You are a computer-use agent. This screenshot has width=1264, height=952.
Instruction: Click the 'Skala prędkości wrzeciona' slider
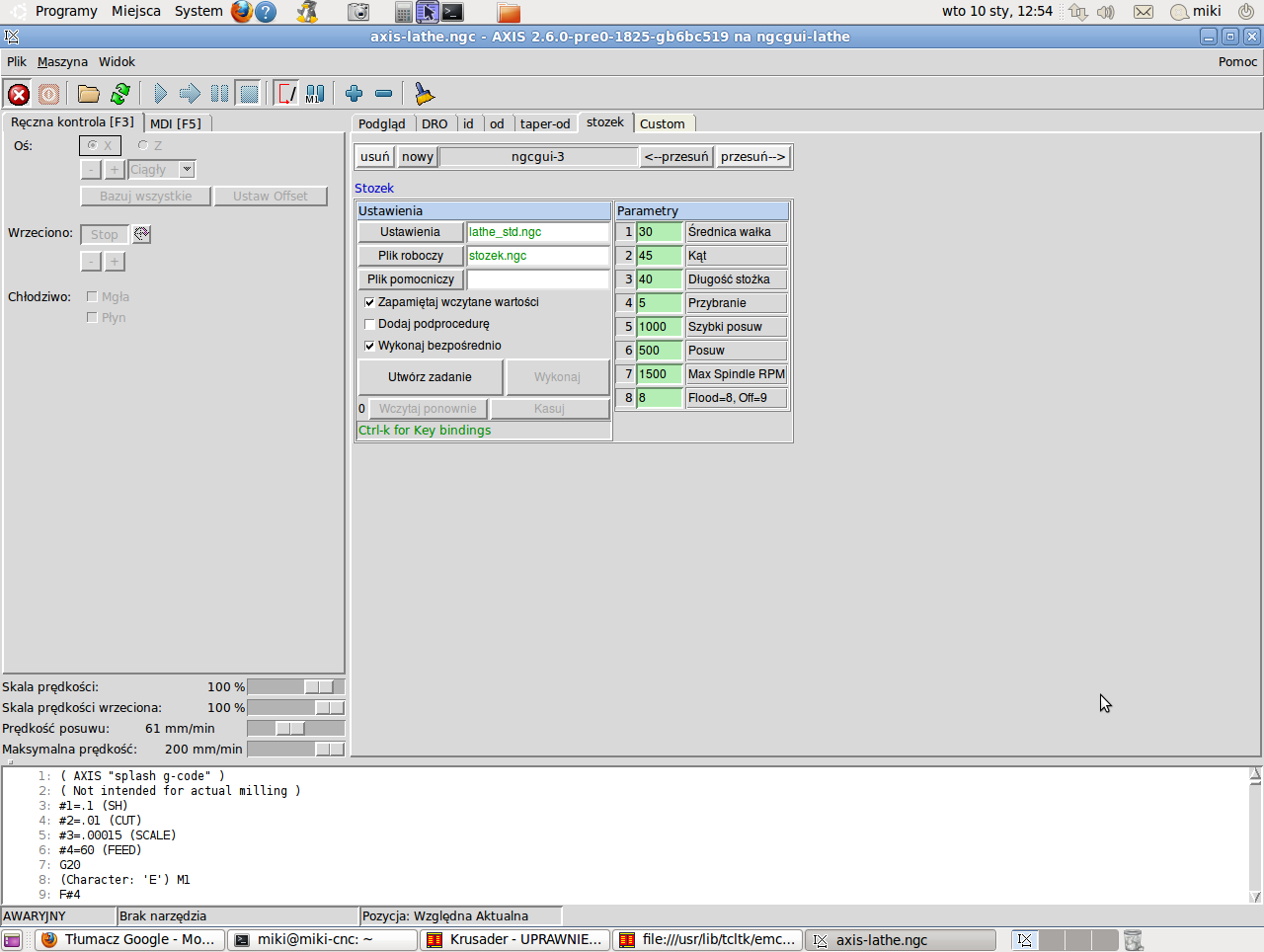(x=296, y=707)
